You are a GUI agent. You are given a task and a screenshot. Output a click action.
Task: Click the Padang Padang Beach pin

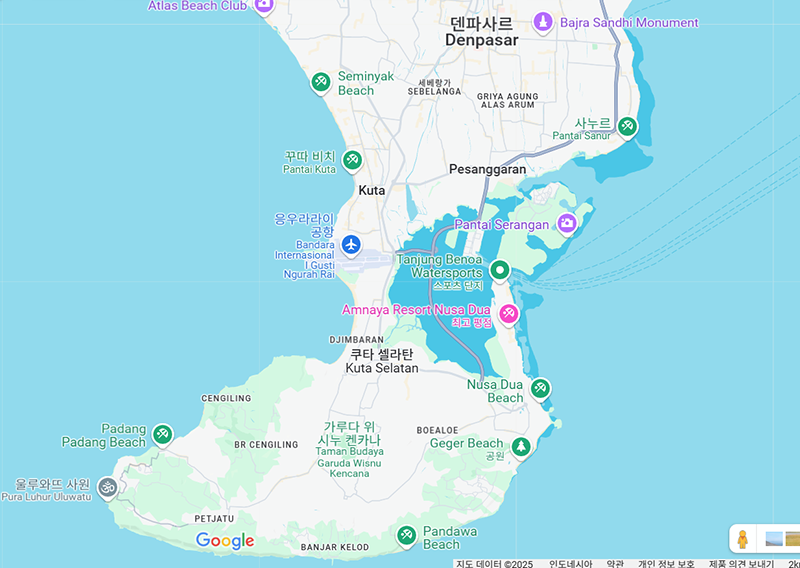pos(163,435)
